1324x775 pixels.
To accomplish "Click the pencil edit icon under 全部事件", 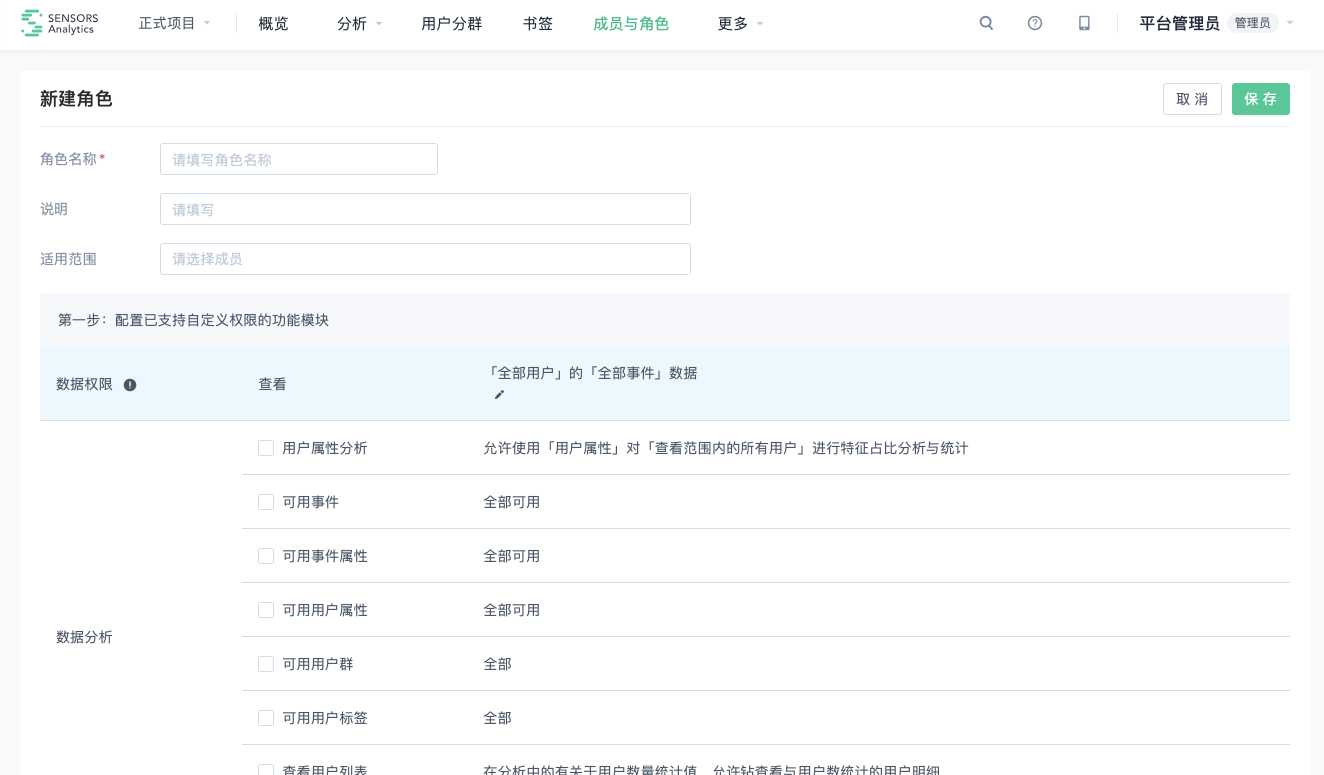I will pos(499,394).
